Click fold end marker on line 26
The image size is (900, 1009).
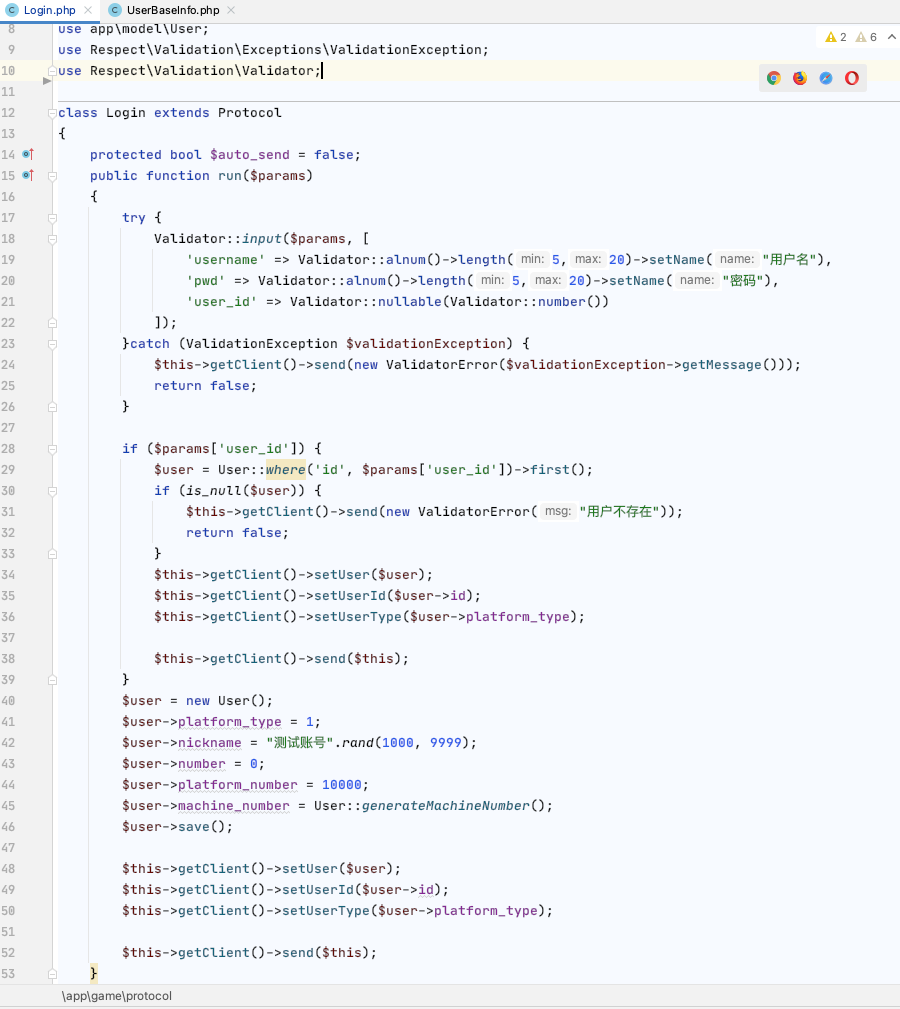[x=52, y=407]
